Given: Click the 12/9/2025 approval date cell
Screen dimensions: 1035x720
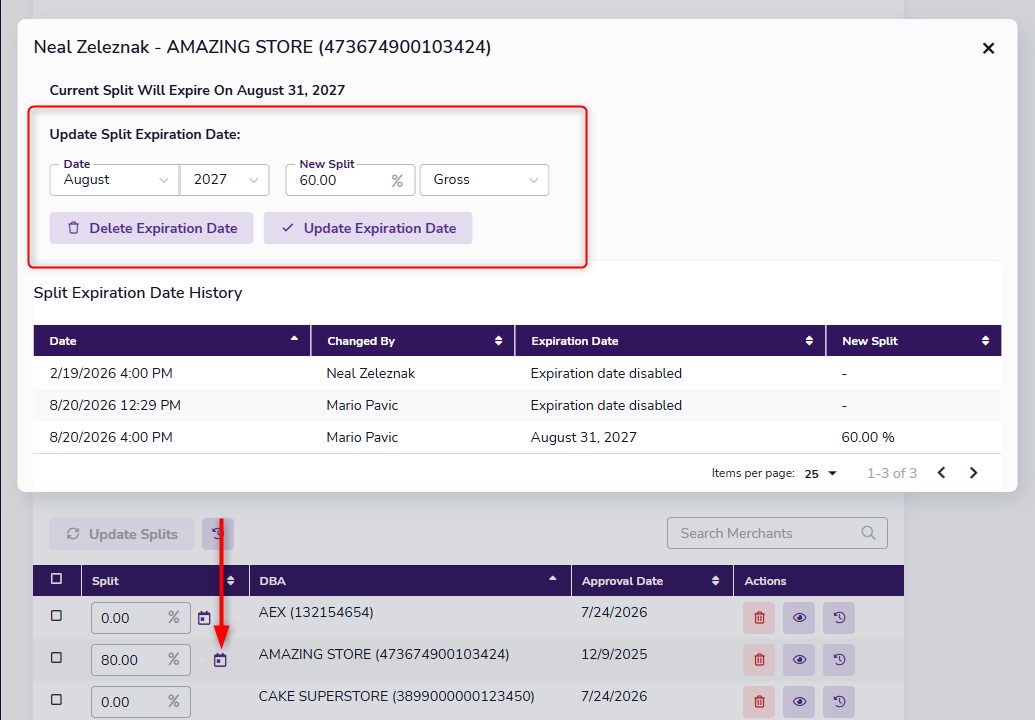Looking at the screenshot, I should point(614,655).
